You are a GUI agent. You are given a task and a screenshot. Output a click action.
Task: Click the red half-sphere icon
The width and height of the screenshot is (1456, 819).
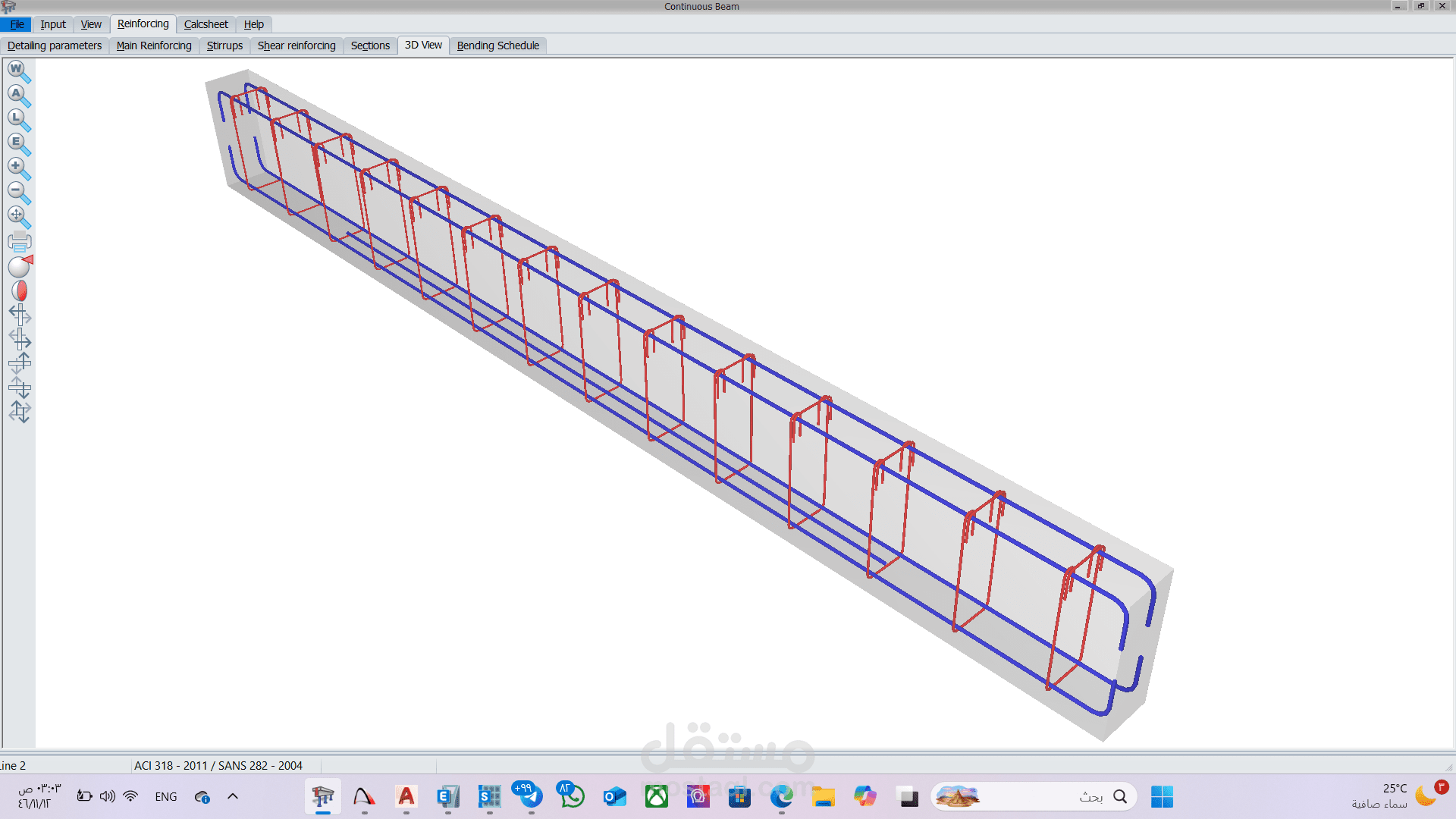[x=20, y=290]
